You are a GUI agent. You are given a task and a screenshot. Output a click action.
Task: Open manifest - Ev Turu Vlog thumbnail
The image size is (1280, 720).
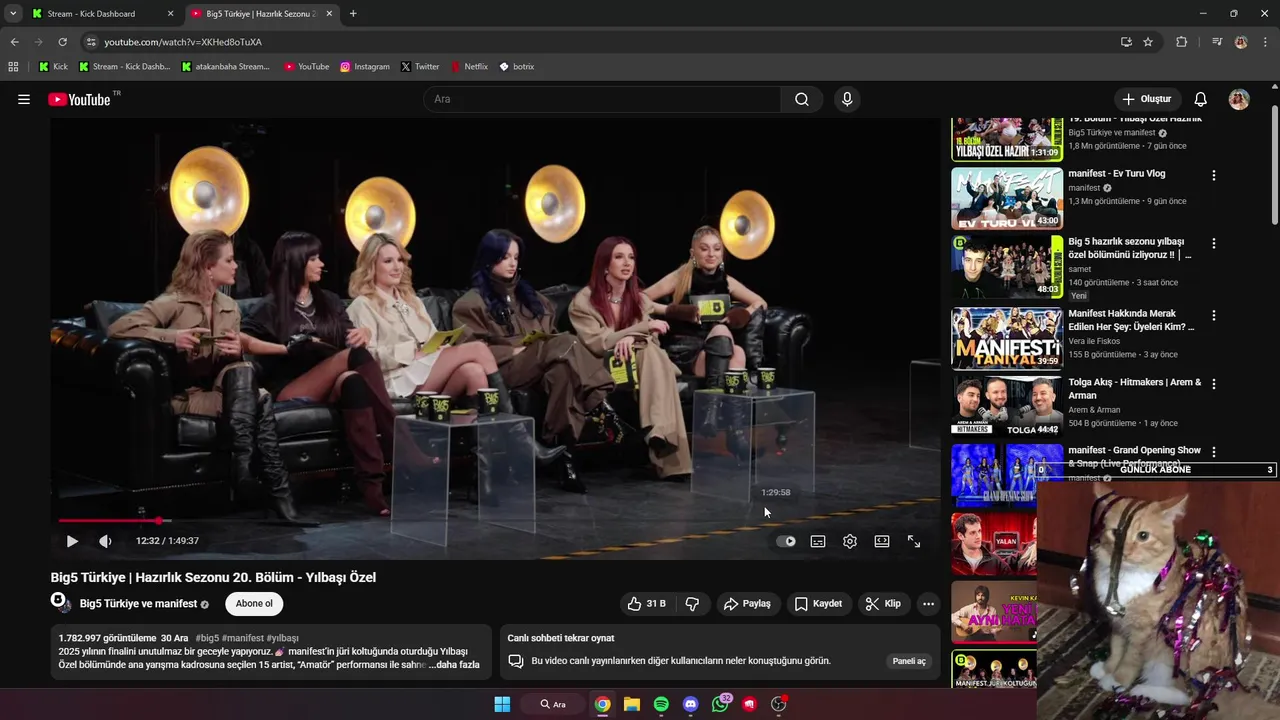pyautogui.click(x=1006, y=198)
